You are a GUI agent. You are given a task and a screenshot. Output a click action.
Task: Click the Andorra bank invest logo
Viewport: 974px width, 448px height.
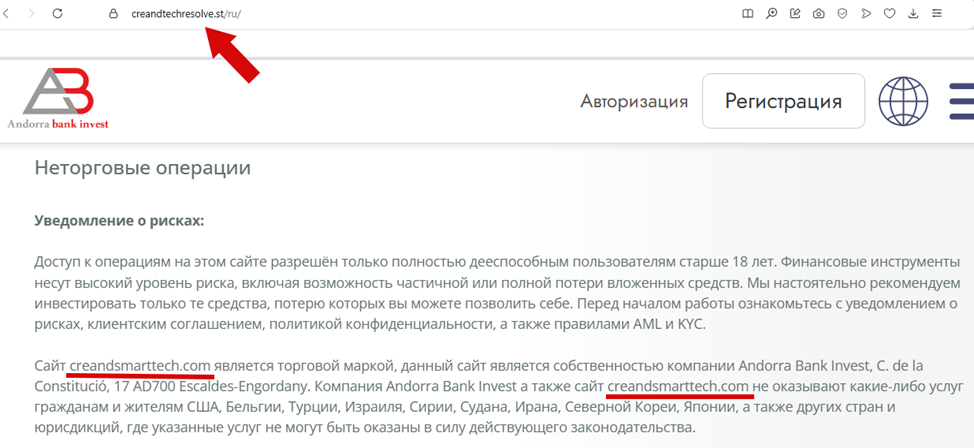click(58, 98)
